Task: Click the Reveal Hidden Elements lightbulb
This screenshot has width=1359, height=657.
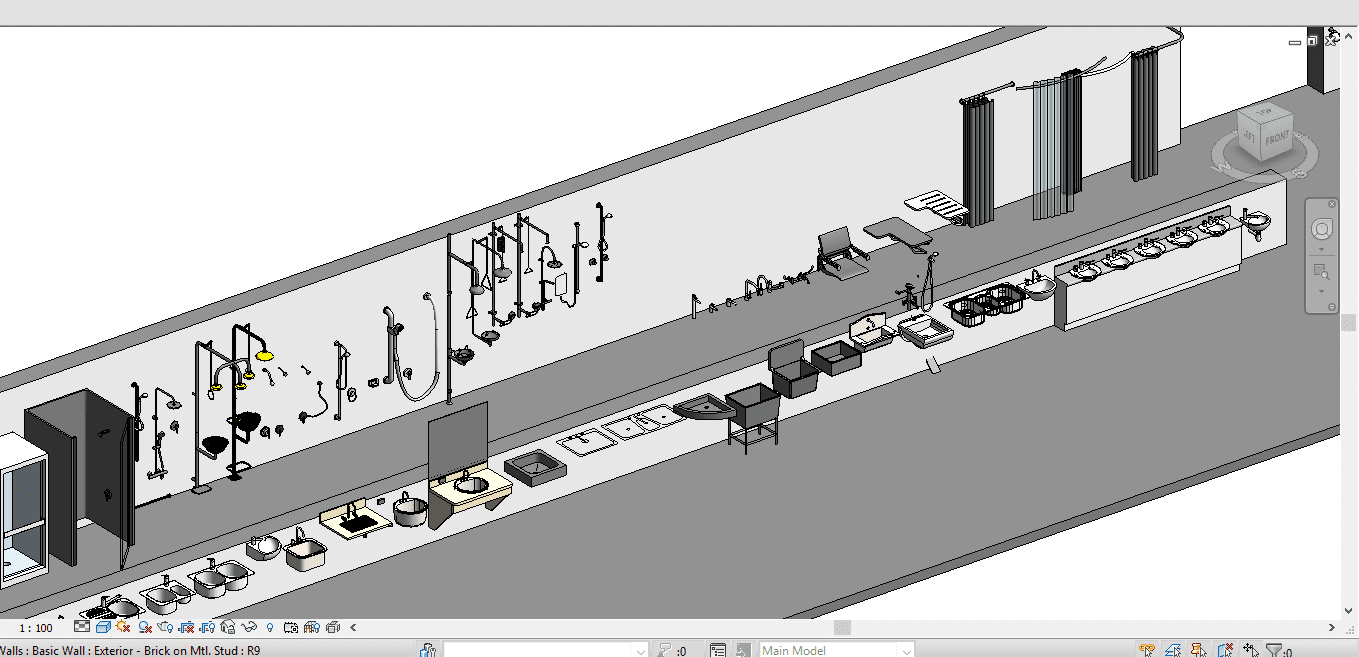Action: (x=270, y=627)
